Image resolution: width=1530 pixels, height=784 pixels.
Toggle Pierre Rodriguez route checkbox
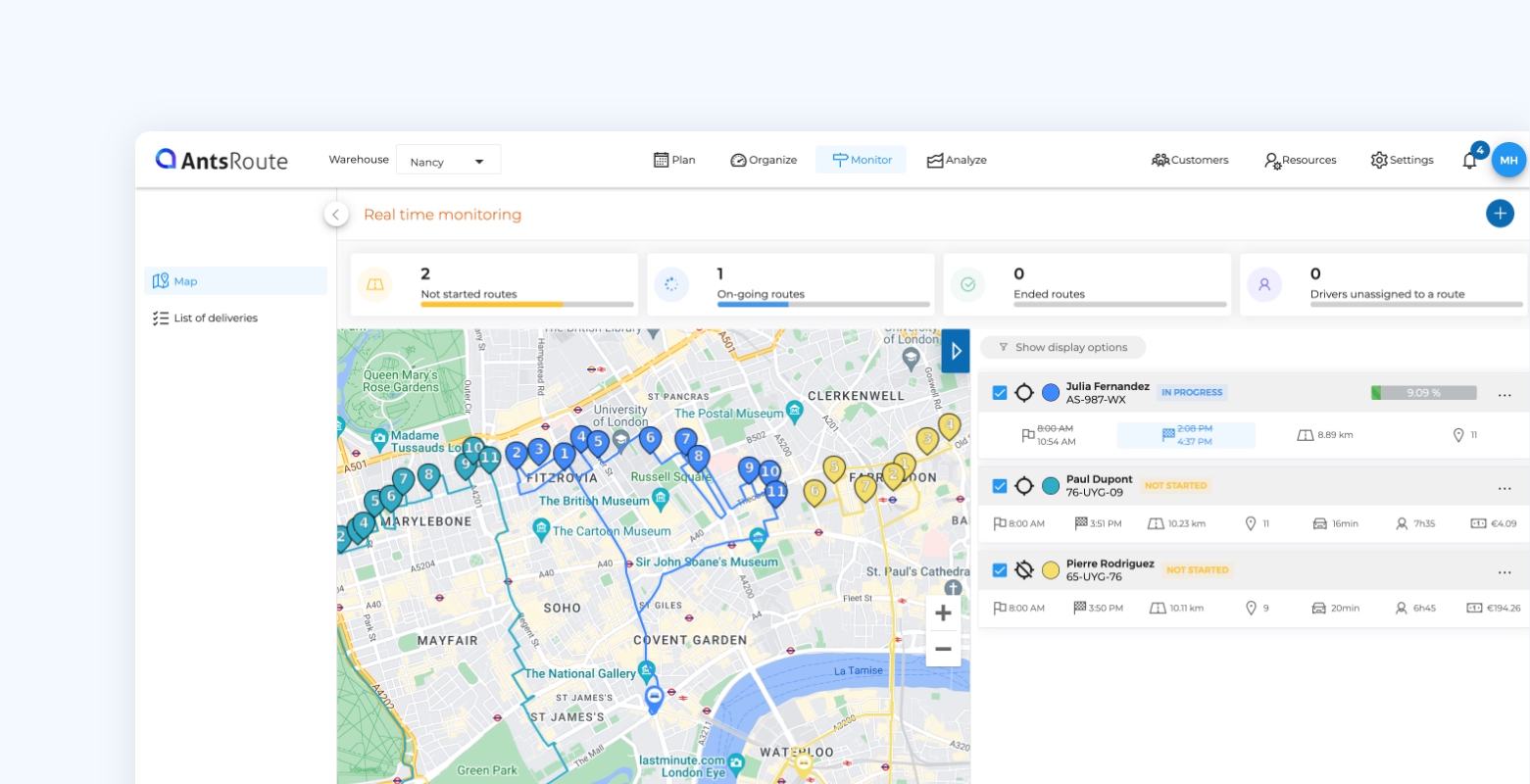coord(1000,570)
